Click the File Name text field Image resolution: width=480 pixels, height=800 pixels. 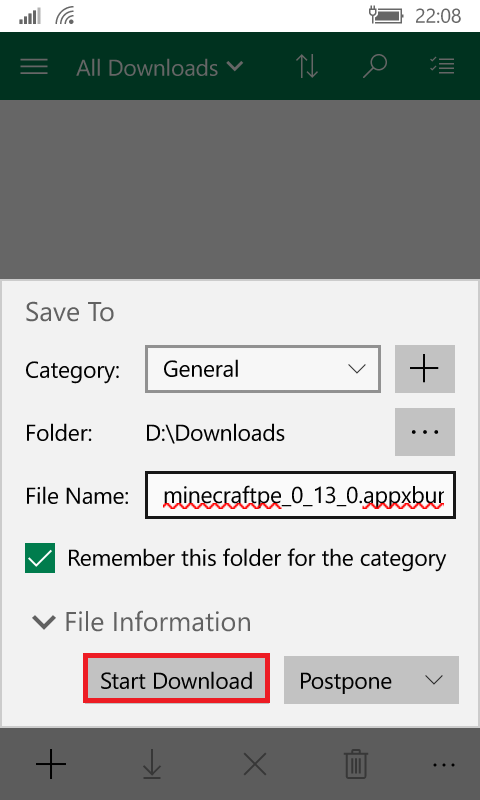tap(300, 495)
